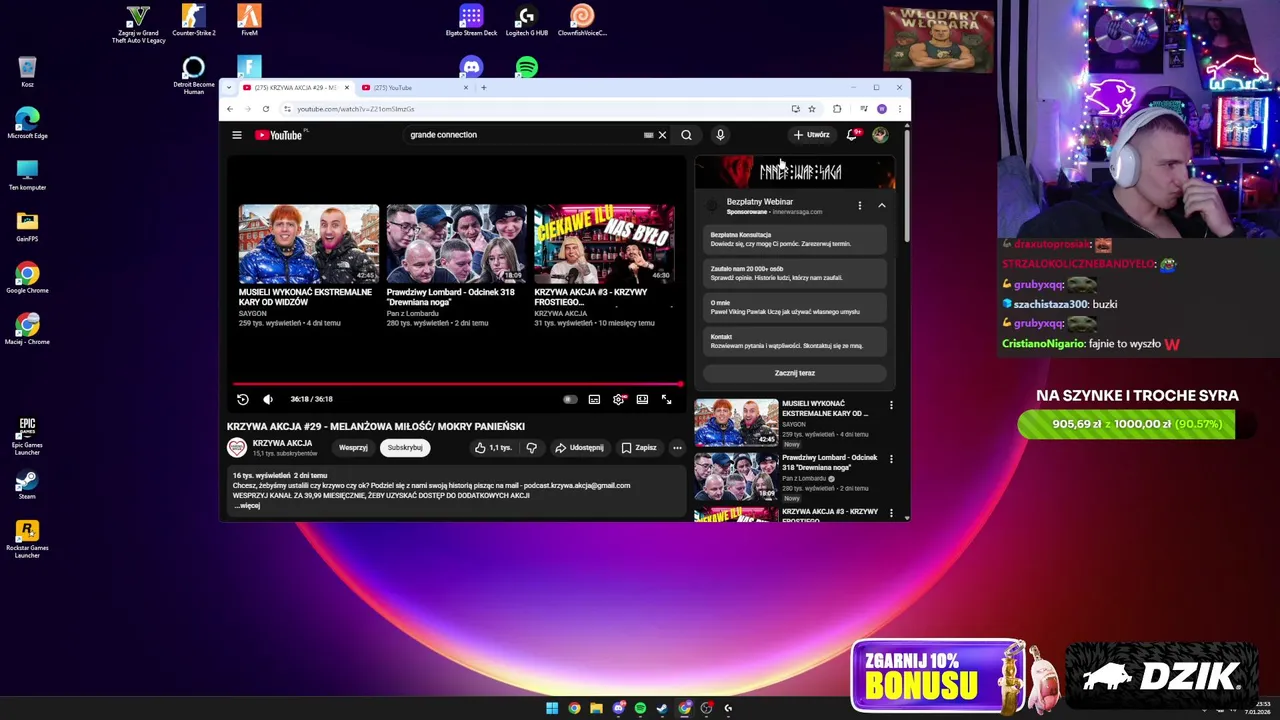The image size is (1280, 720).
Task: Select the Steam desktop shortcut
Action: [27, 485]
